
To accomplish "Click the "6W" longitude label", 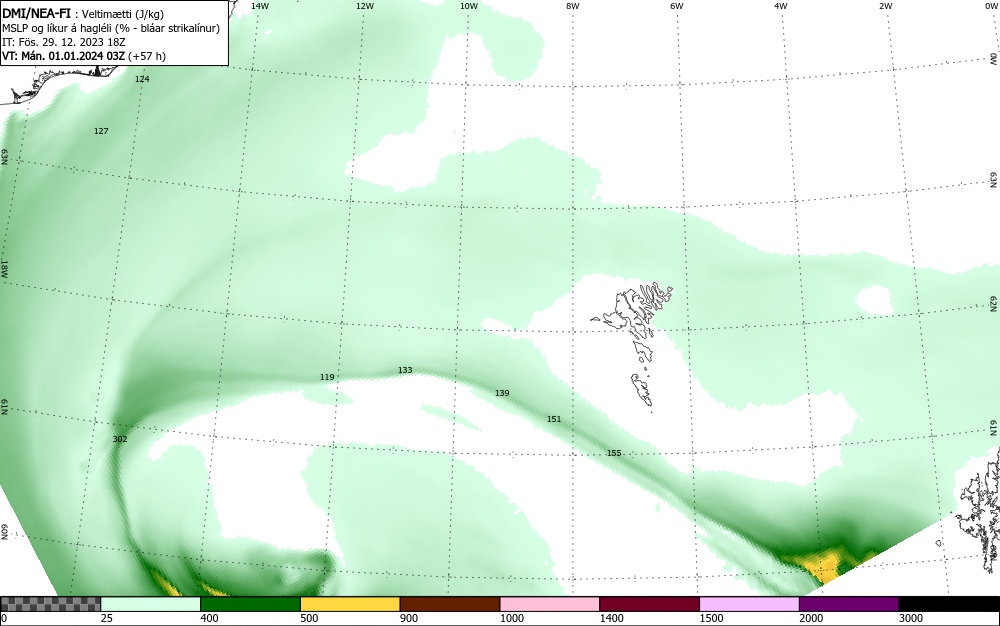I will (x=677, y=6).
